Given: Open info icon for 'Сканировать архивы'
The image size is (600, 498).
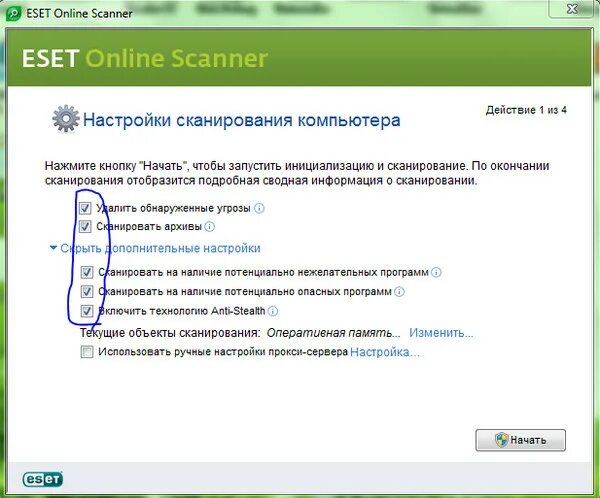Looking at the screenshot, I should pyautogui.click(x=210, y=227).
